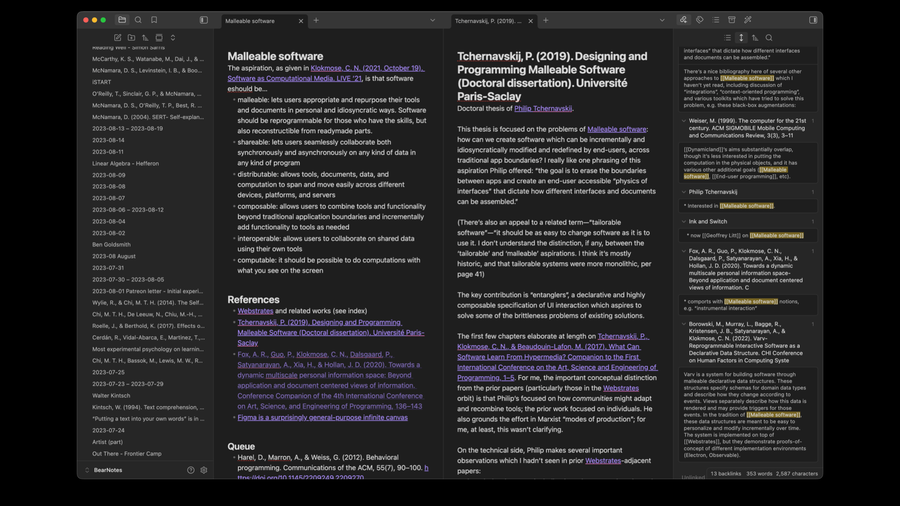The image size is (900, 506).
Task: Open settings gear next to BearNotes vault
Action: [204, 470]
